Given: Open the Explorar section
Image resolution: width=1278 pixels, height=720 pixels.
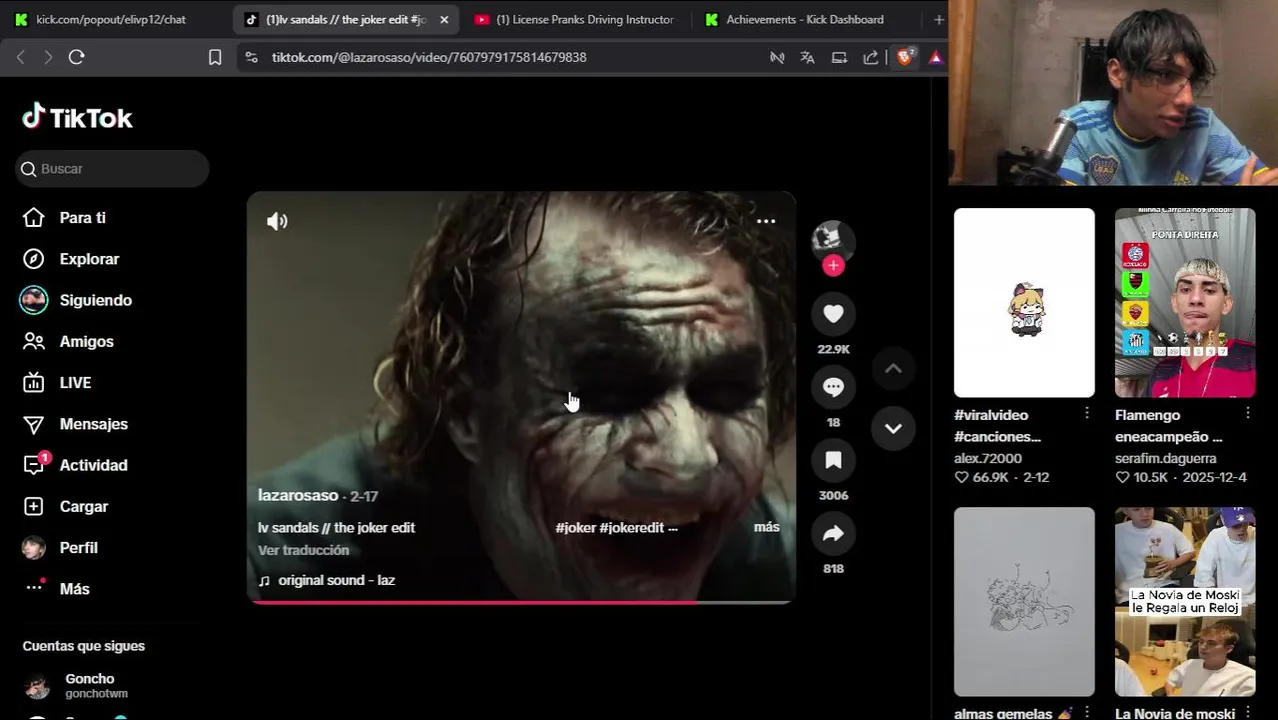Looking at the screenshot, I should click(x=89, y=259).
